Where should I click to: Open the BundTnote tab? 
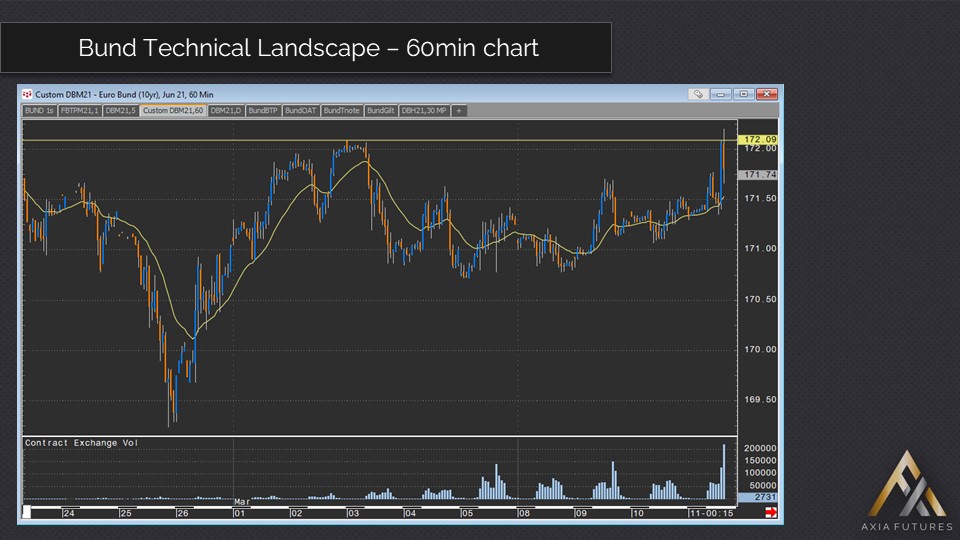[341, 111]
